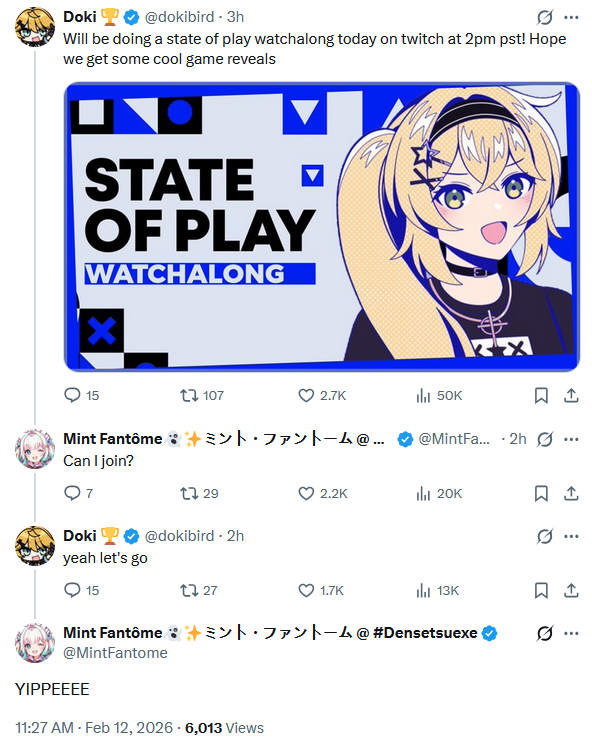592x747 pixels.
Task: View analytics showing 50K views
Action: pyautogui.click(x=439, y=395)
